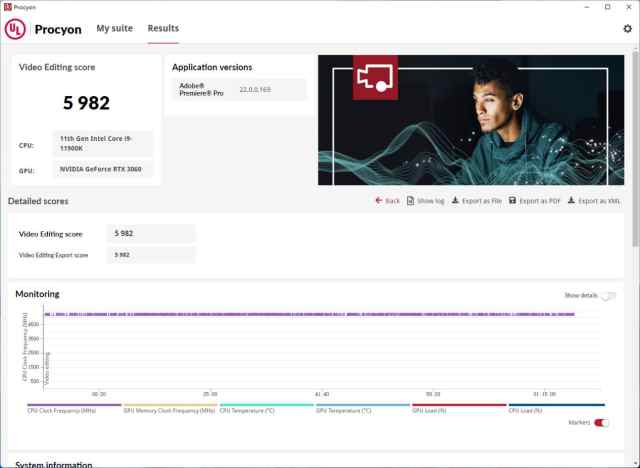Screen dimensions: 640x468
Task: Disable the Markers toggle
Action: coord(601,423)
